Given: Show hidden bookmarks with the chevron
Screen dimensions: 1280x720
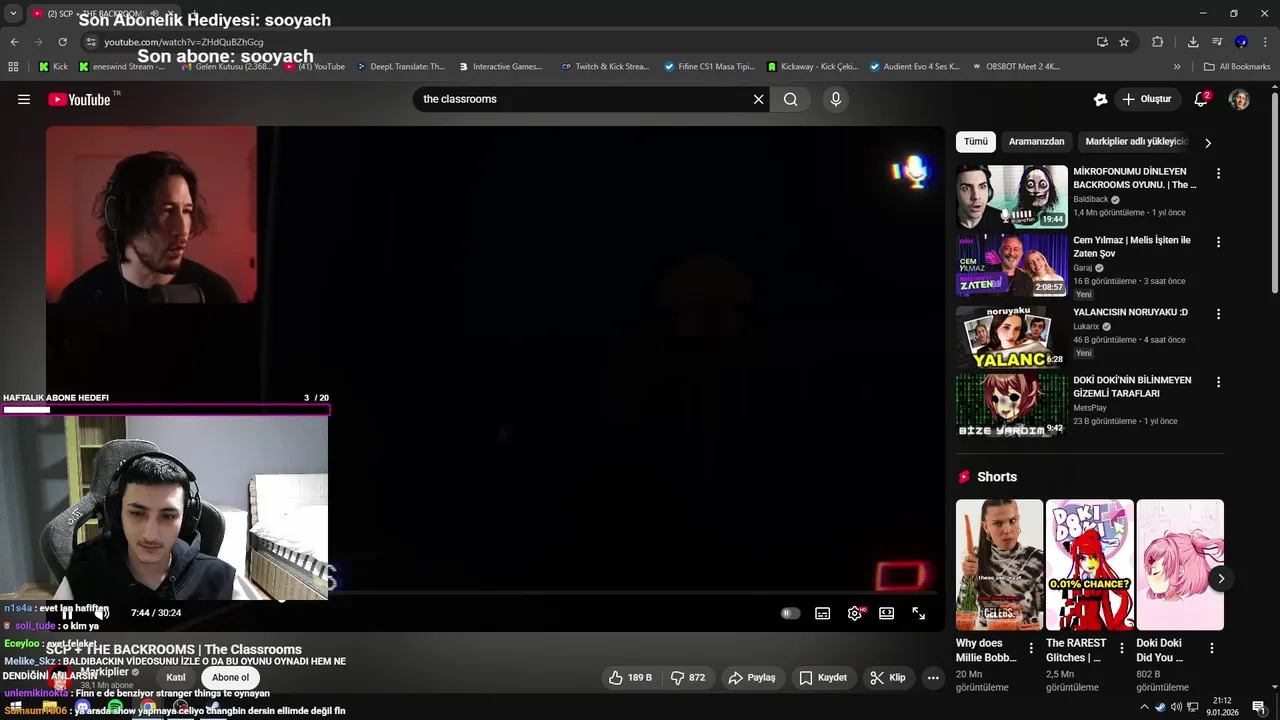Looking at the screenshot, I should tap(1177, 67).
